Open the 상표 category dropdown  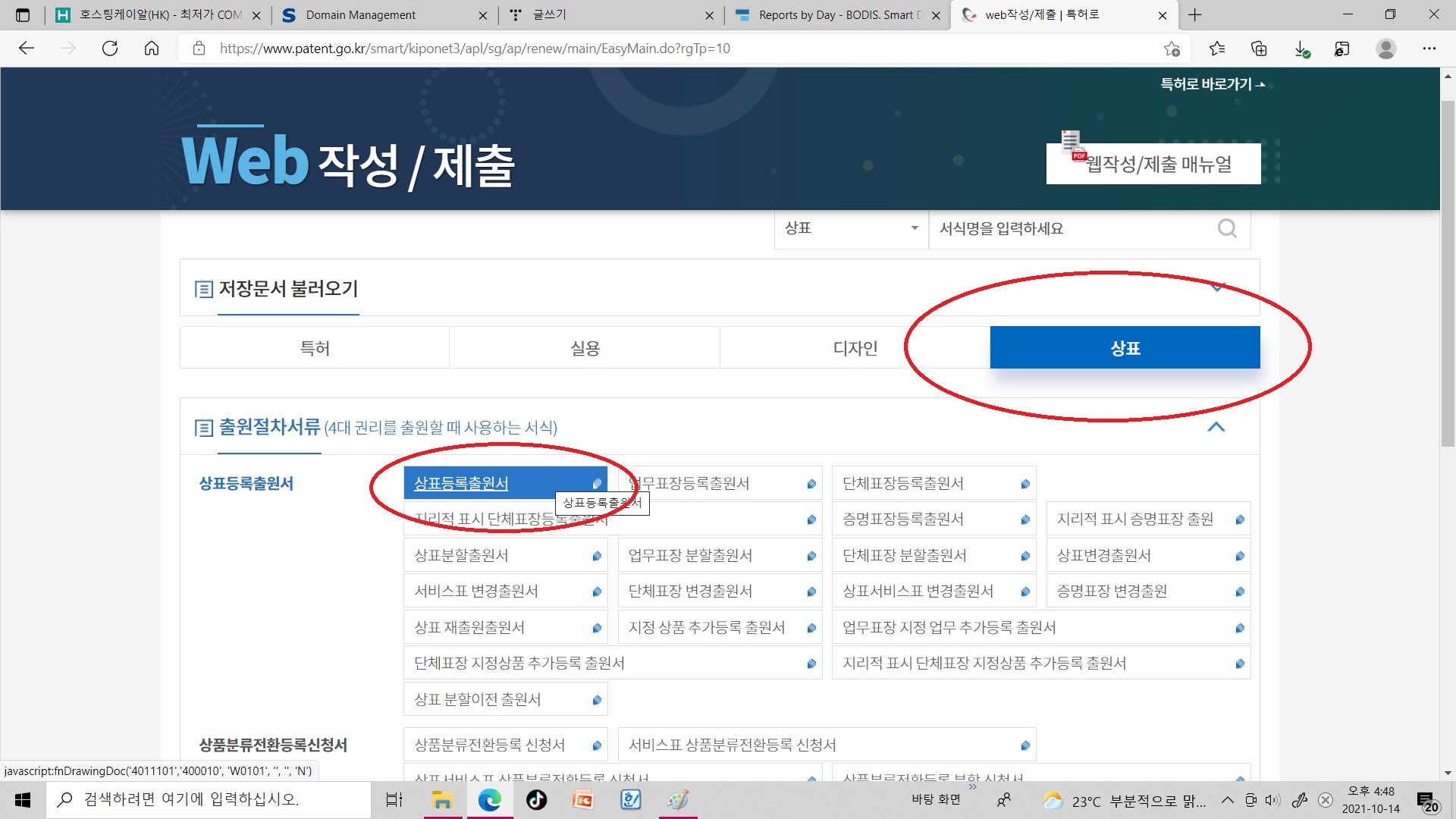[x=851, y=228]
